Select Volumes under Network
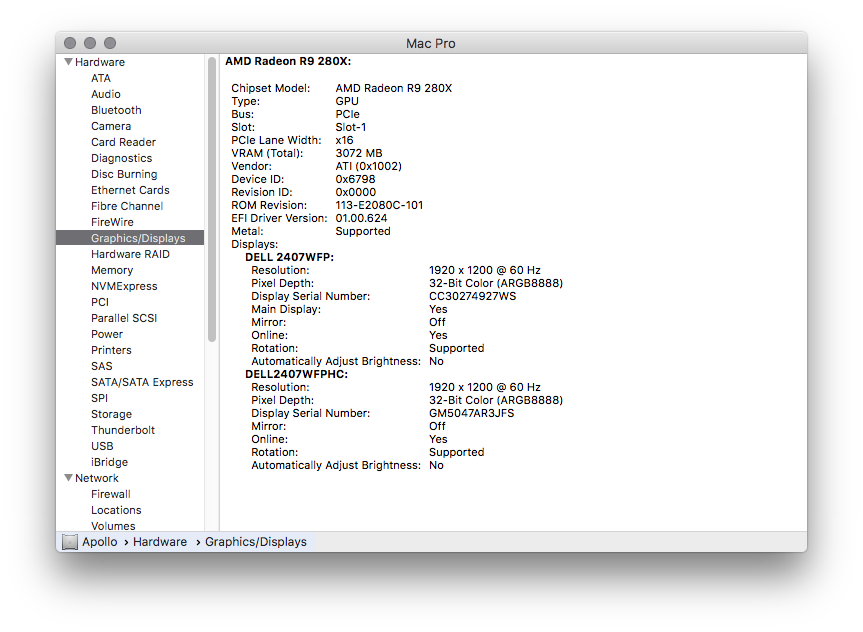 pyautogui.click(x=113, y=526)
